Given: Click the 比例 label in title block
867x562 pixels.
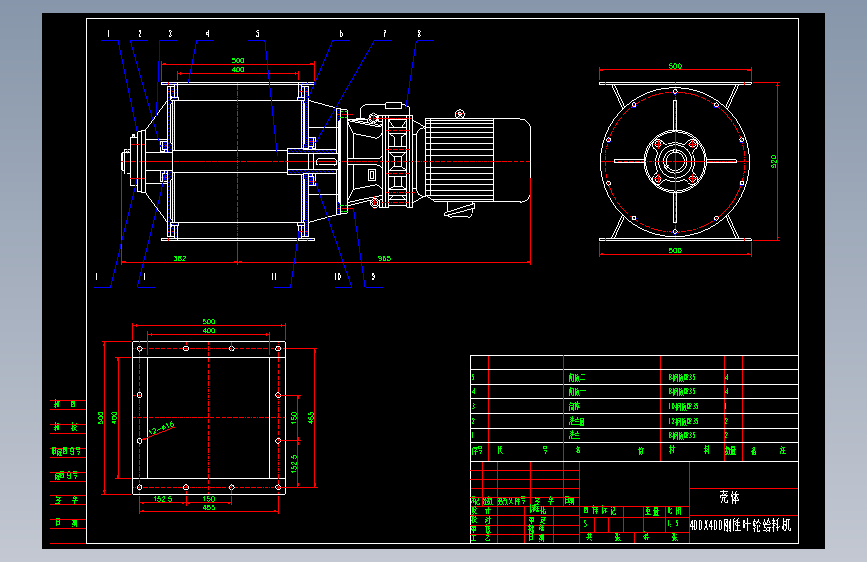Looking at the screenshot, I should click(675, 511).
